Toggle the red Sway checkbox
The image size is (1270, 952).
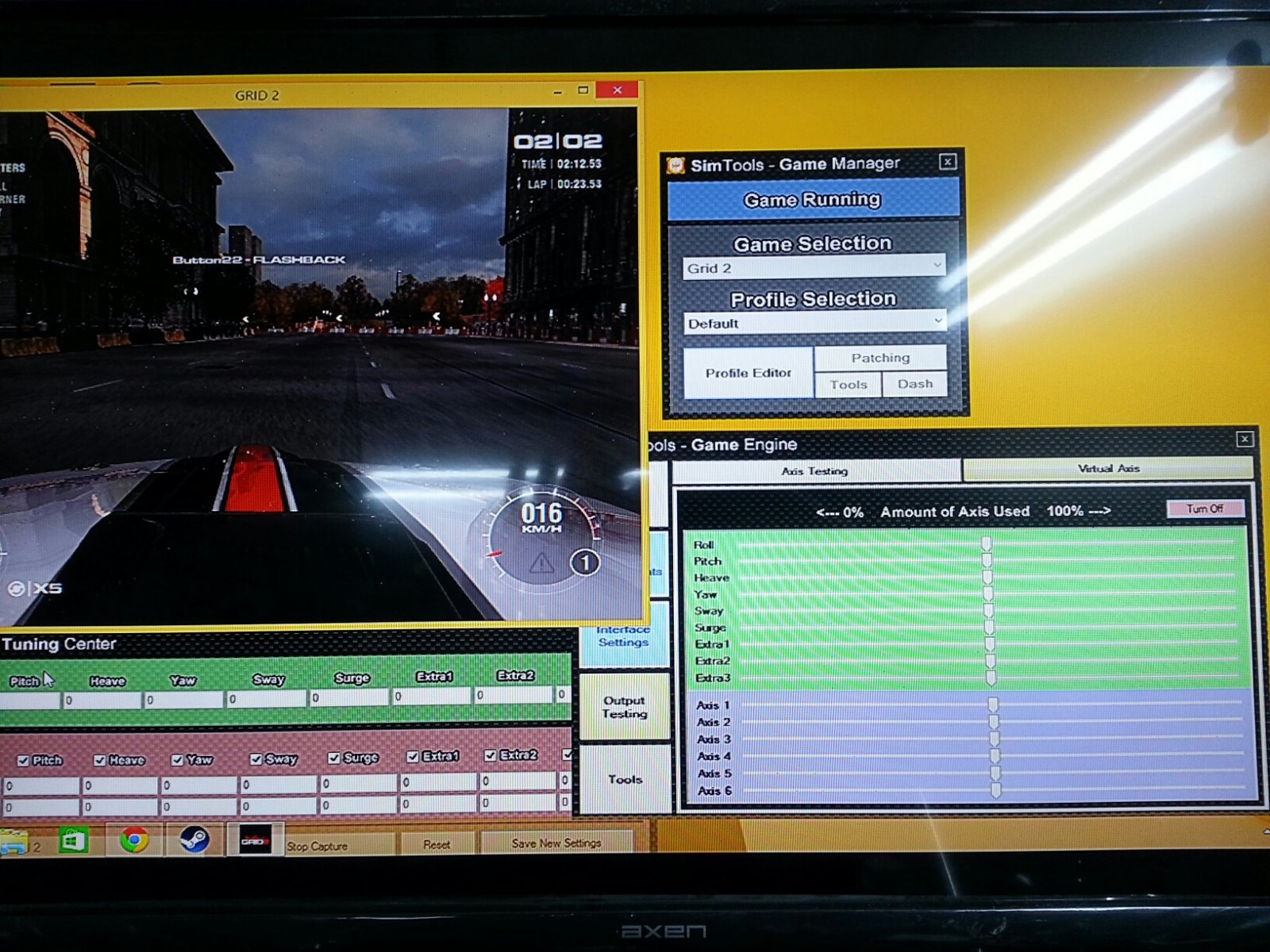(256, 759)
